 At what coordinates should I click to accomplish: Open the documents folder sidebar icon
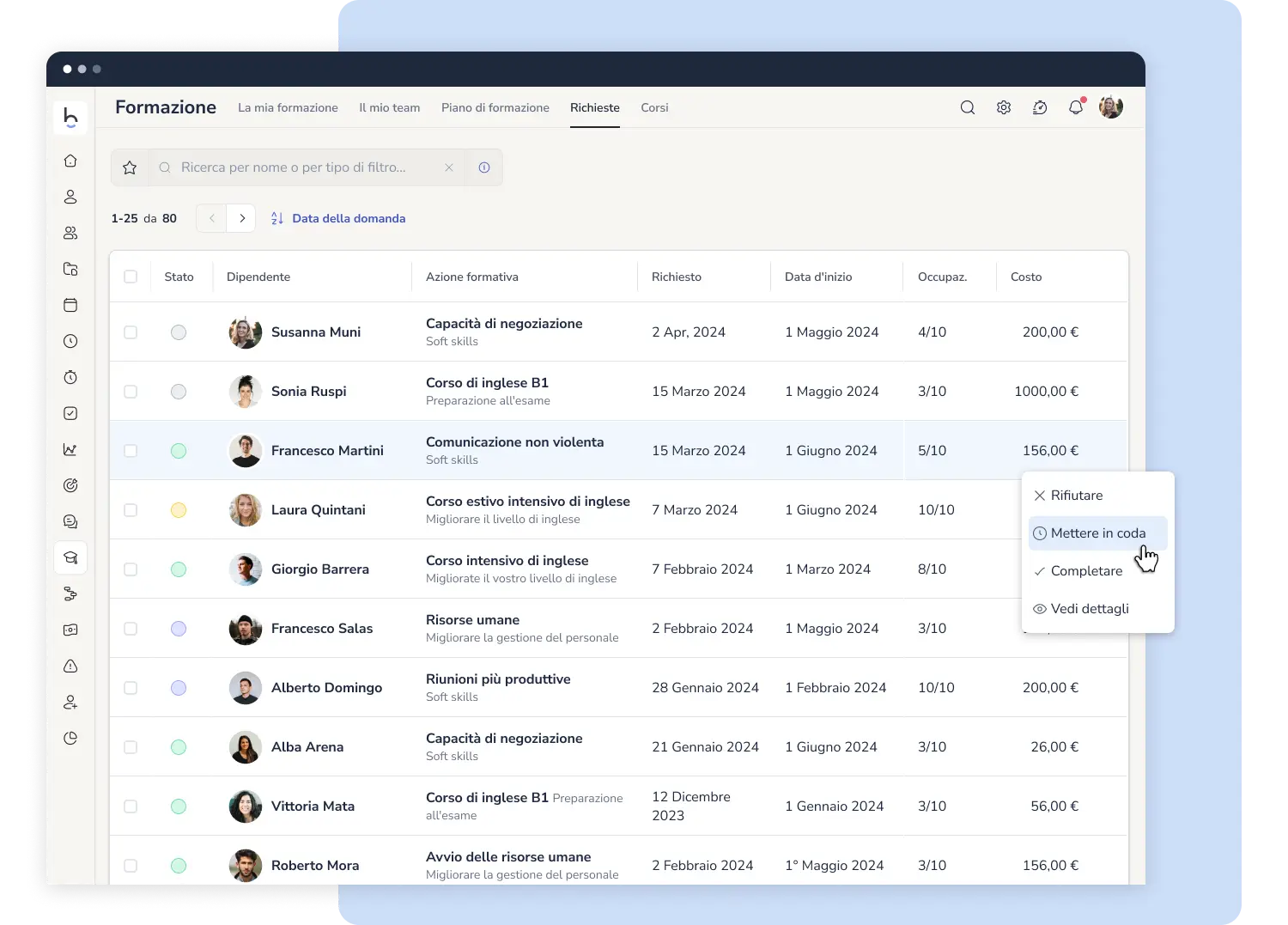70,269
